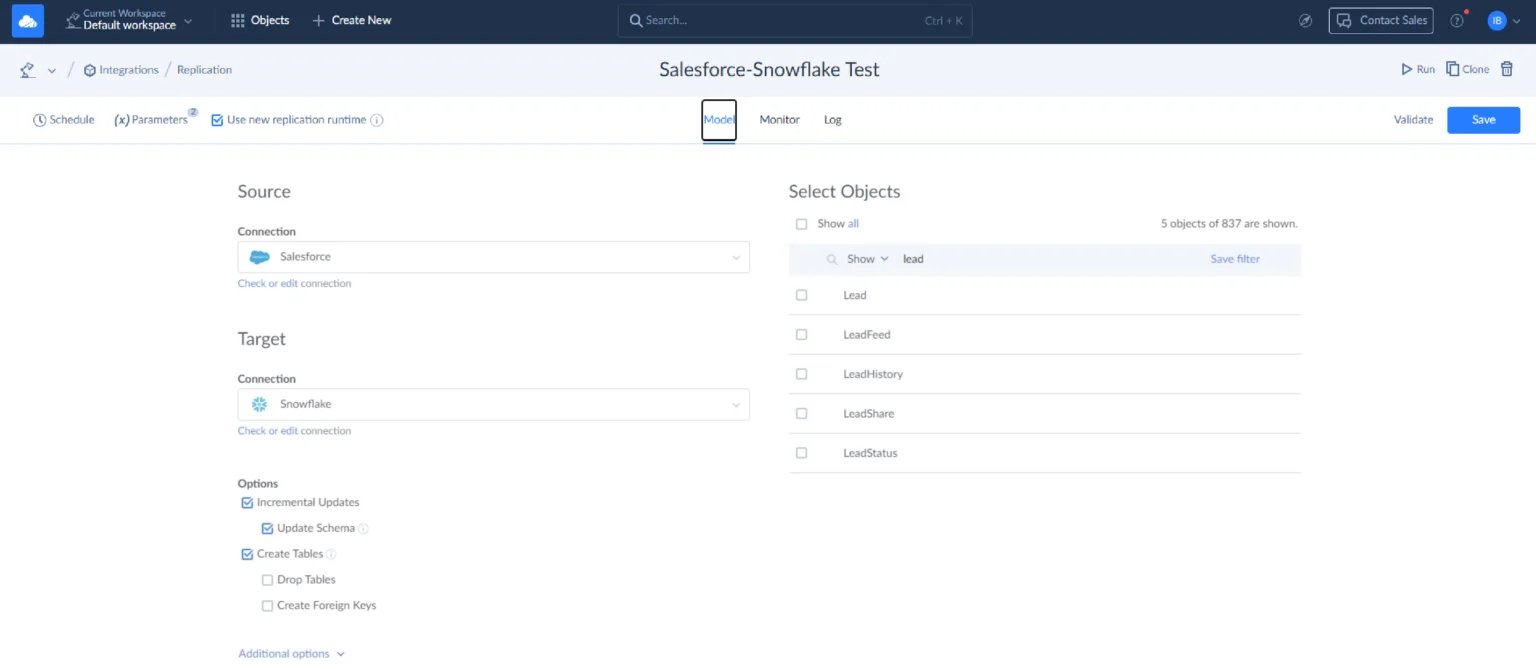Open the help question mark icon
Screen dimensions: 1536x669
click(1457, 20)
